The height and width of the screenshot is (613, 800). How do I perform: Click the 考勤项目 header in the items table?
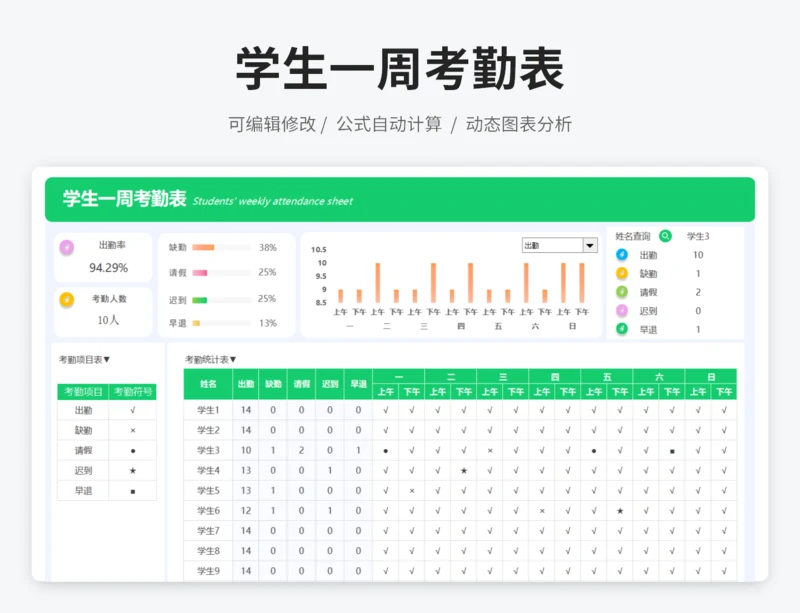(x=84, y=392)
